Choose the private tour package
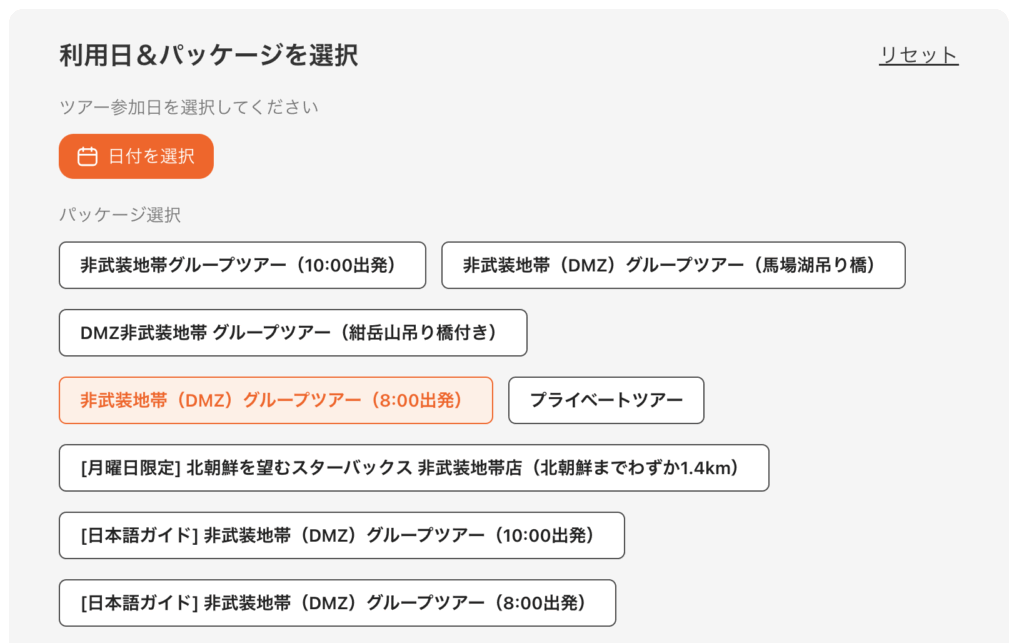Screen dimensions: 1024x643 [606, 400]
